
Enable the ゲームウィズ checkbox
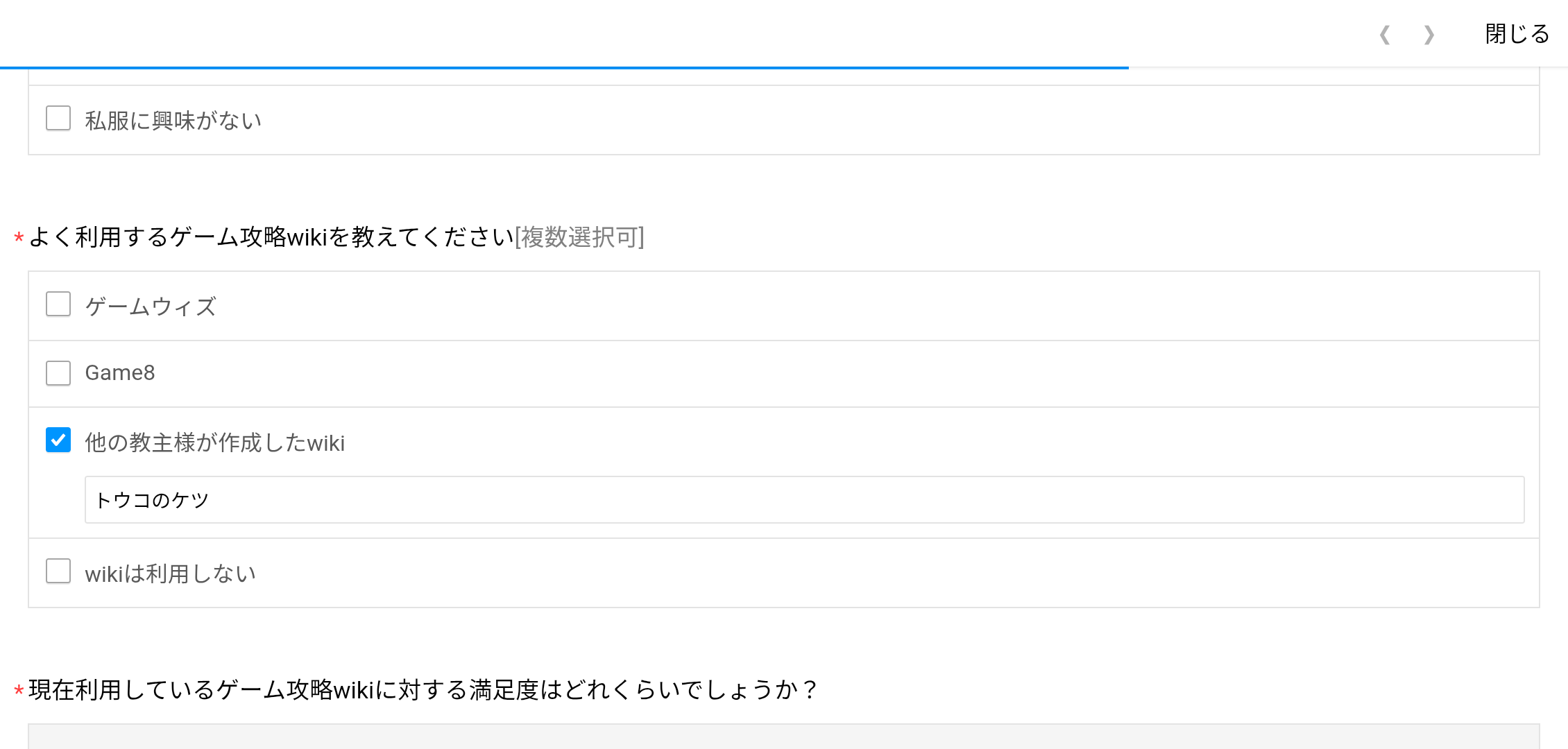click(x=58, y=304)
